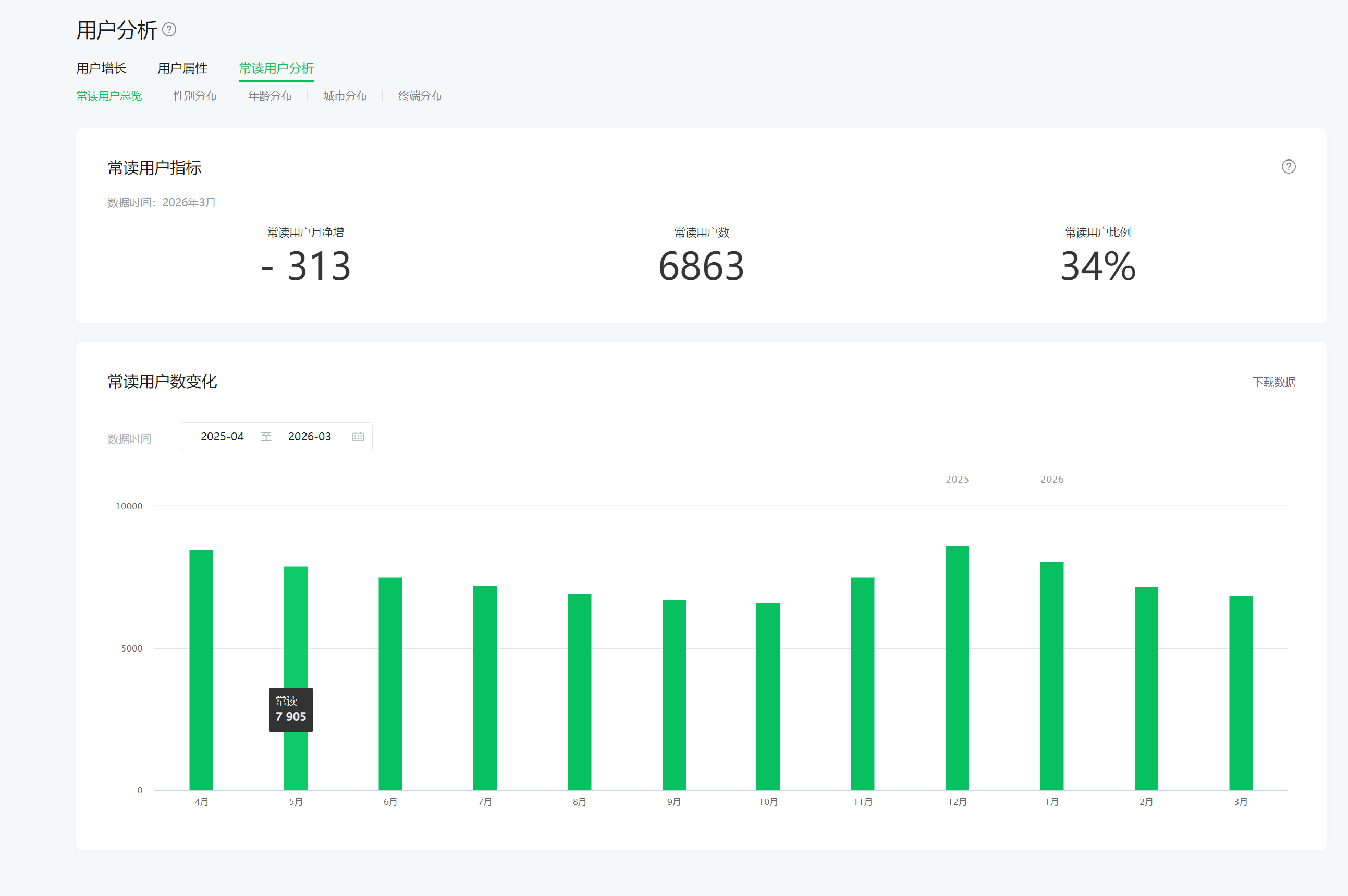This screenshot has height=896, width=1348.
Task: Open 性别分布 sub-tab
Action: (x=195, y=96)
